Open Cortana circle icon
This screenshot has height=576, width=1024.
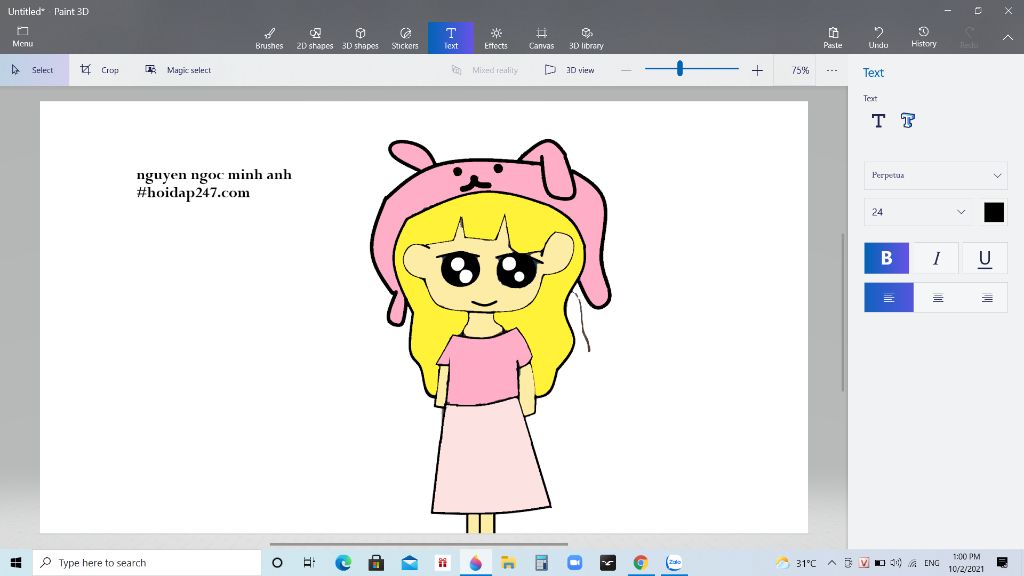pos(277,562)
